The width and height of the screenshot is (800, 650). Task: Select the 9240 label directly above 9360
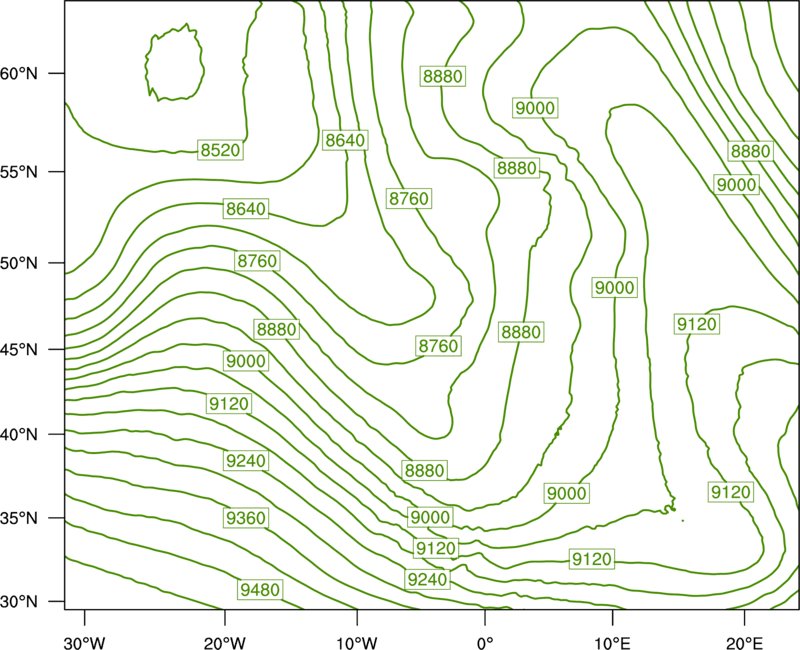click(246, 461)
